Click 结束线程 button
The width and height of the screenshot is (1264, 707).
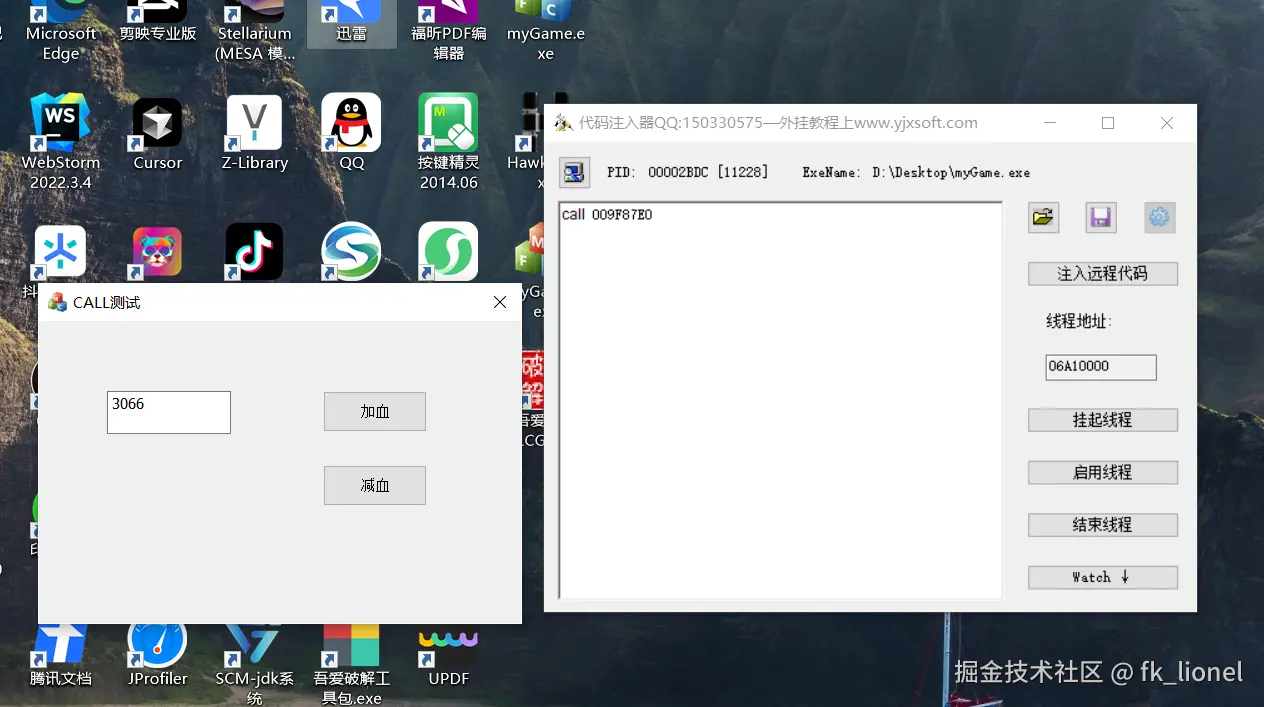coord(1102,524)
